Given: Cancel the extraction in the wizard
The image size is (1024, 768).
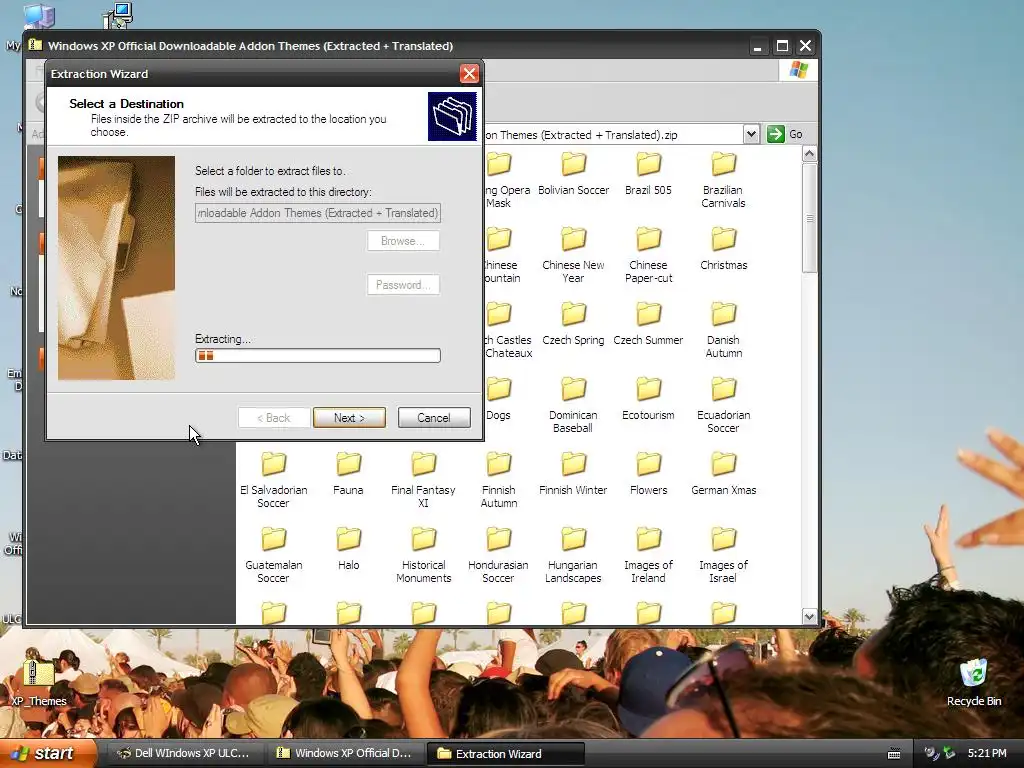Looking at the screenshot, I should pos(434,418).
